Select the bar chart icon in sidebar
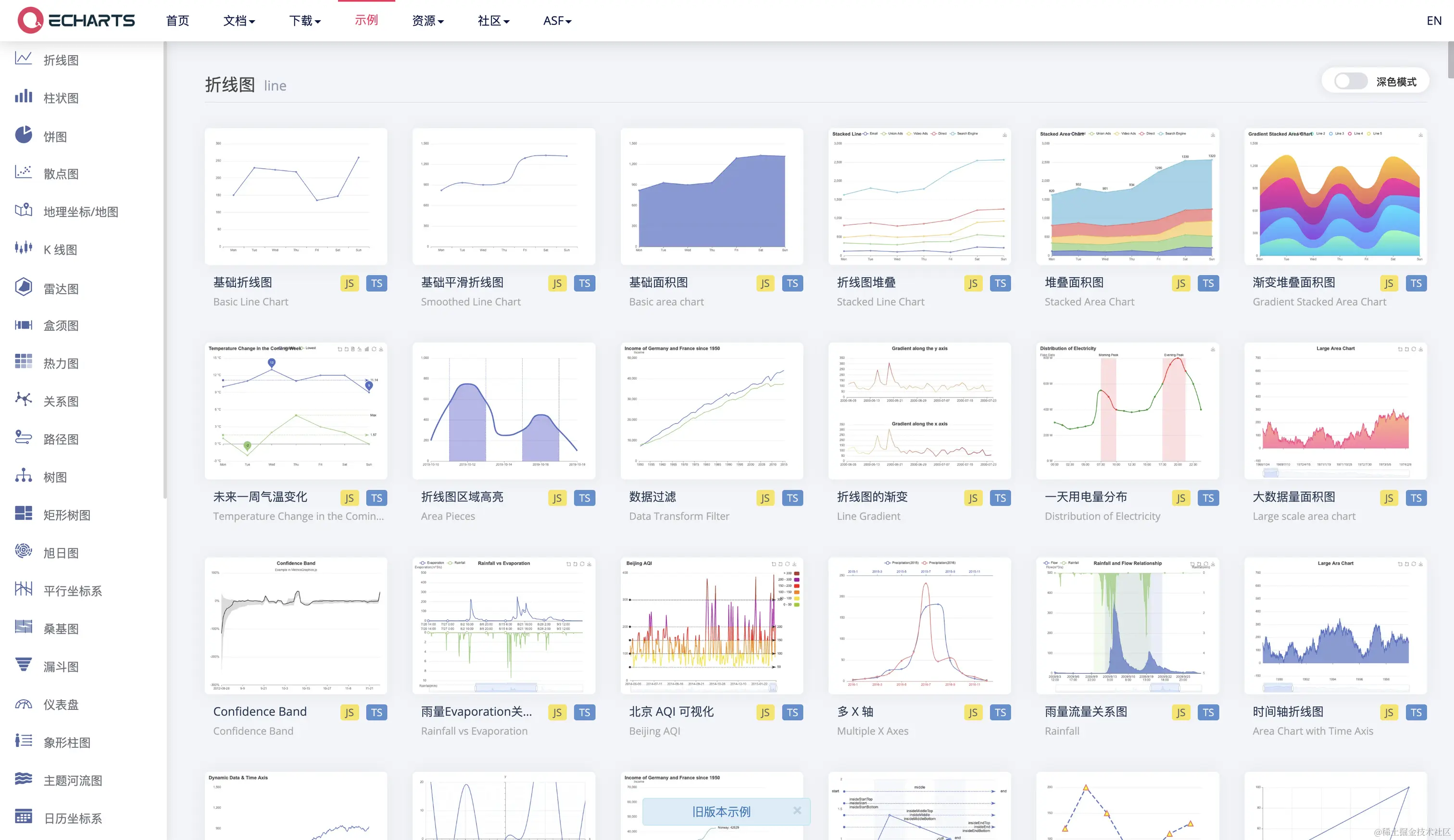 coord(23,96)
